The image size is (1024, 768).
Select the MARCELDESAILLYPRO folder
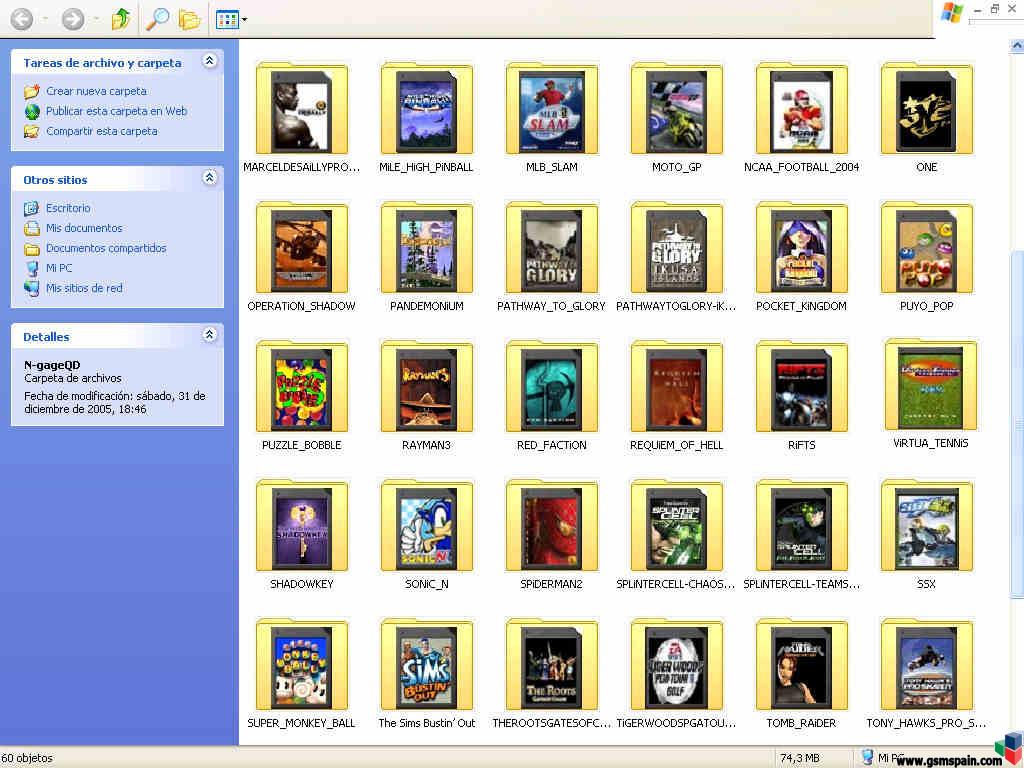302,118
